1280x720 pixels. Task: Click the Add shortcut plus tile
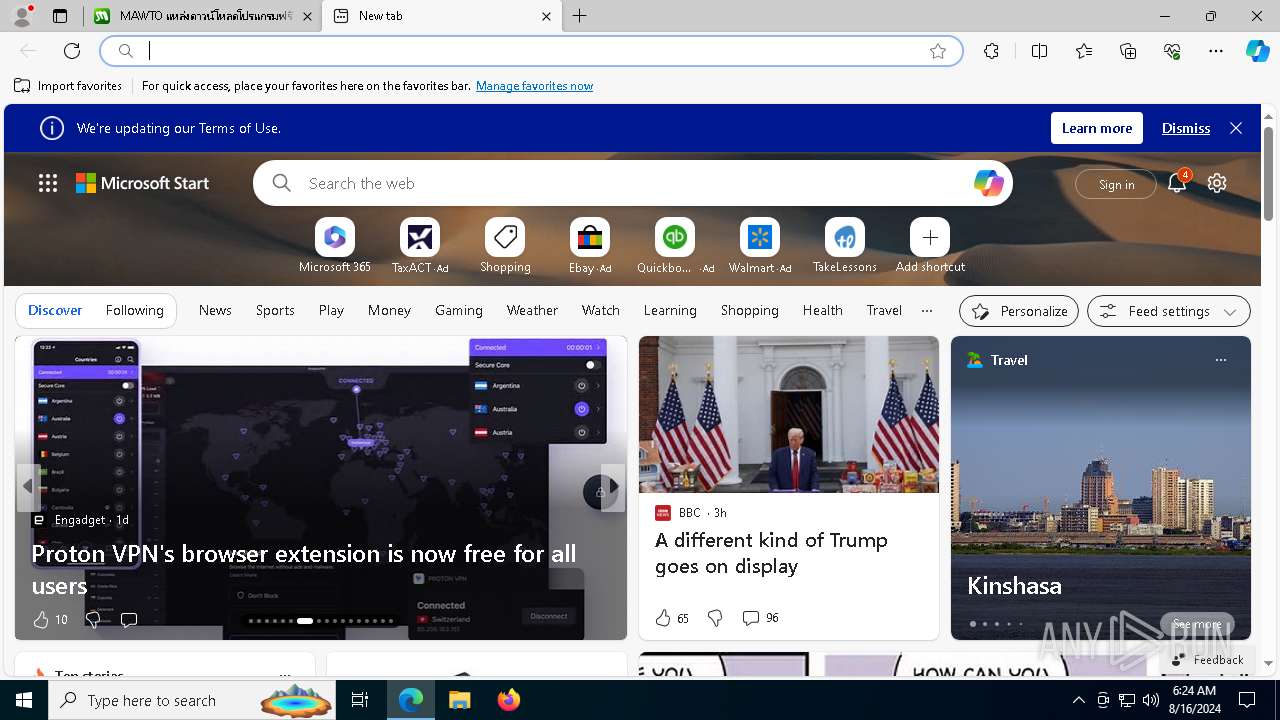click(930, 246)
